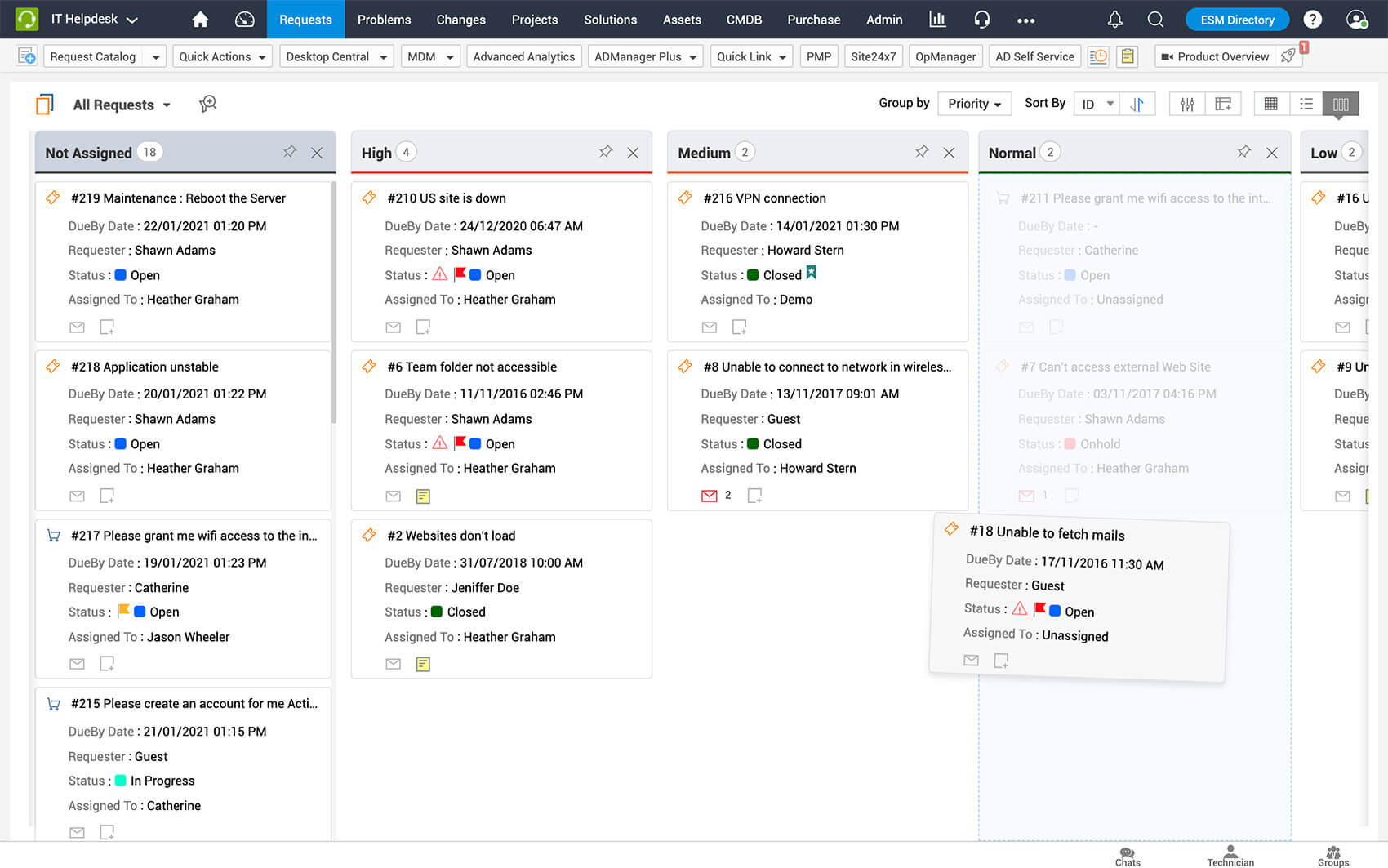Viewport: 1388px width, 868px height.
Task: Switch to the Solutions tab
Action: coord(610,20)
